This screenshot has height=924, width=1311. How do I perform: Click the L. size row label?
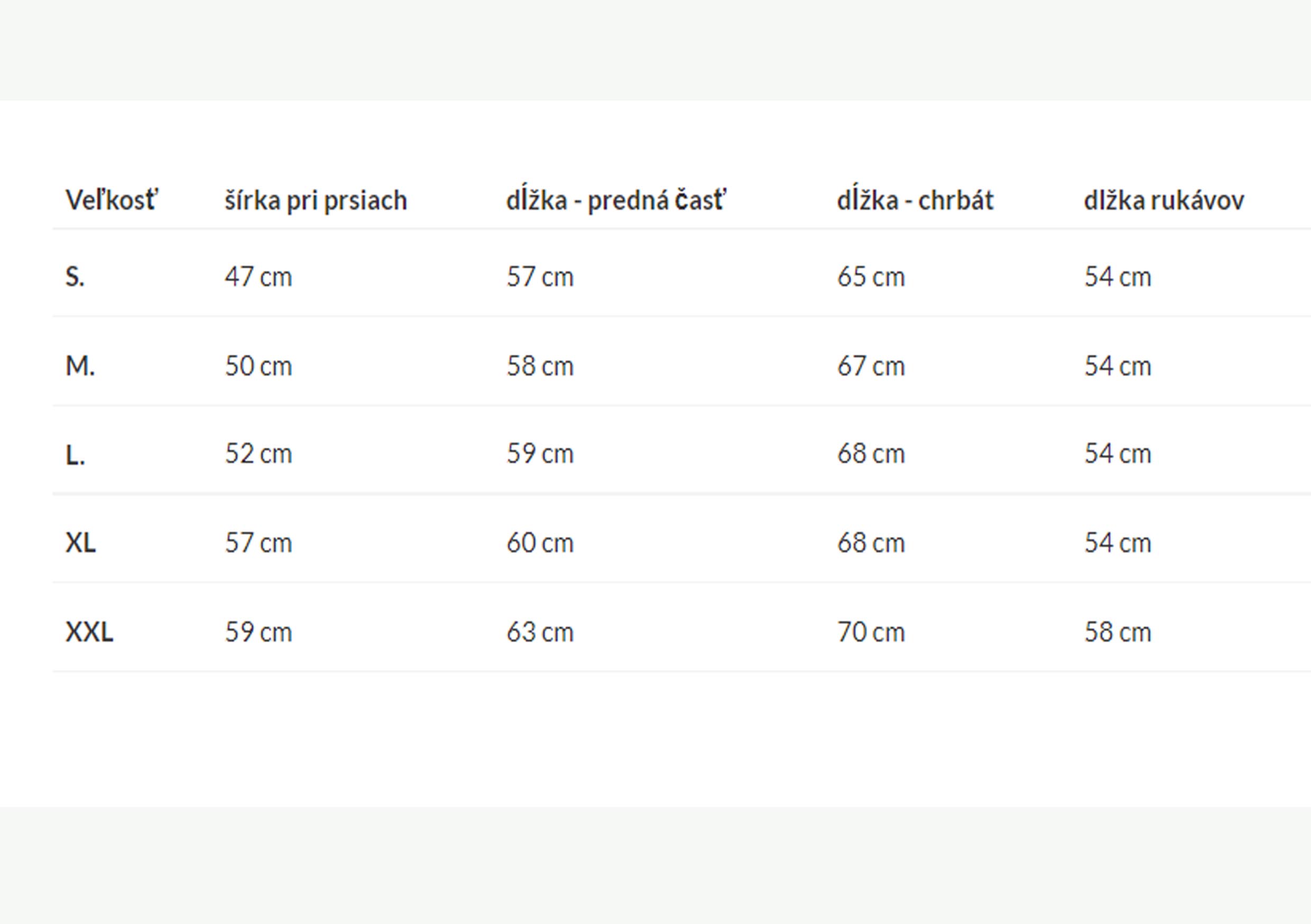[x=76, y=455]
